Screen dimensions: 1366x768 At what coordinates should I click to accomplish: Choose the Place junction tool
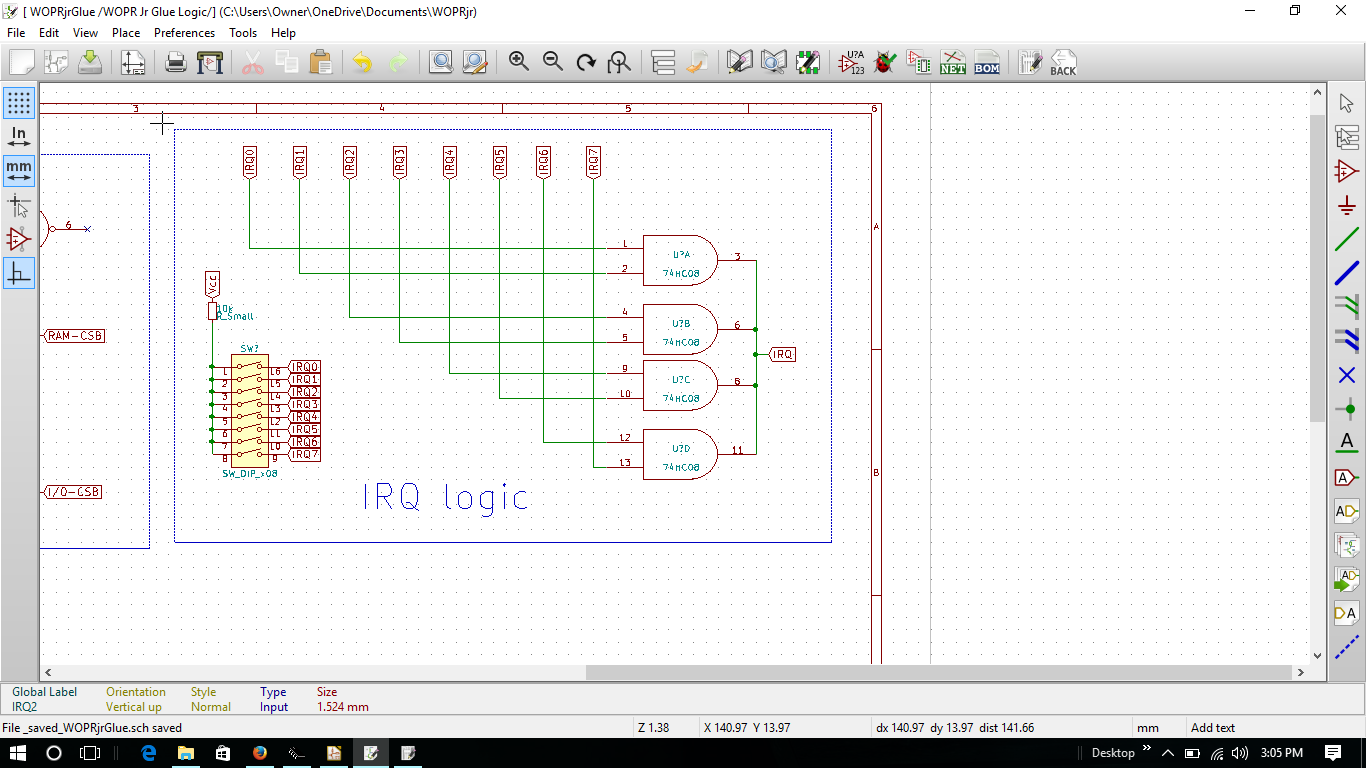[1347, 409]
